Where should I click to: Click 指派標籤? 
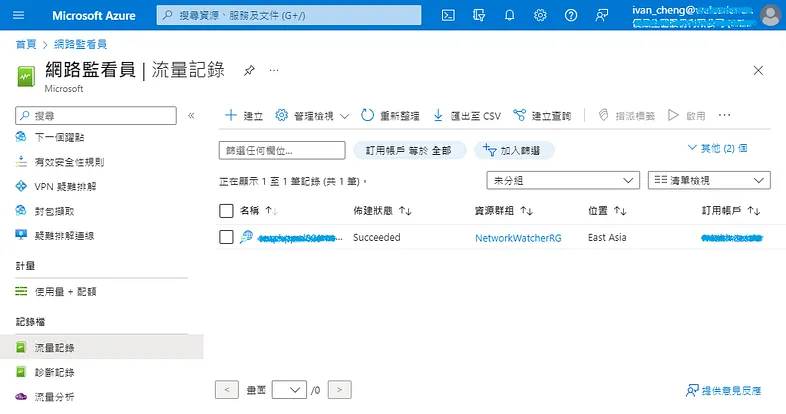pyautogui.click(x=627, y=116)
